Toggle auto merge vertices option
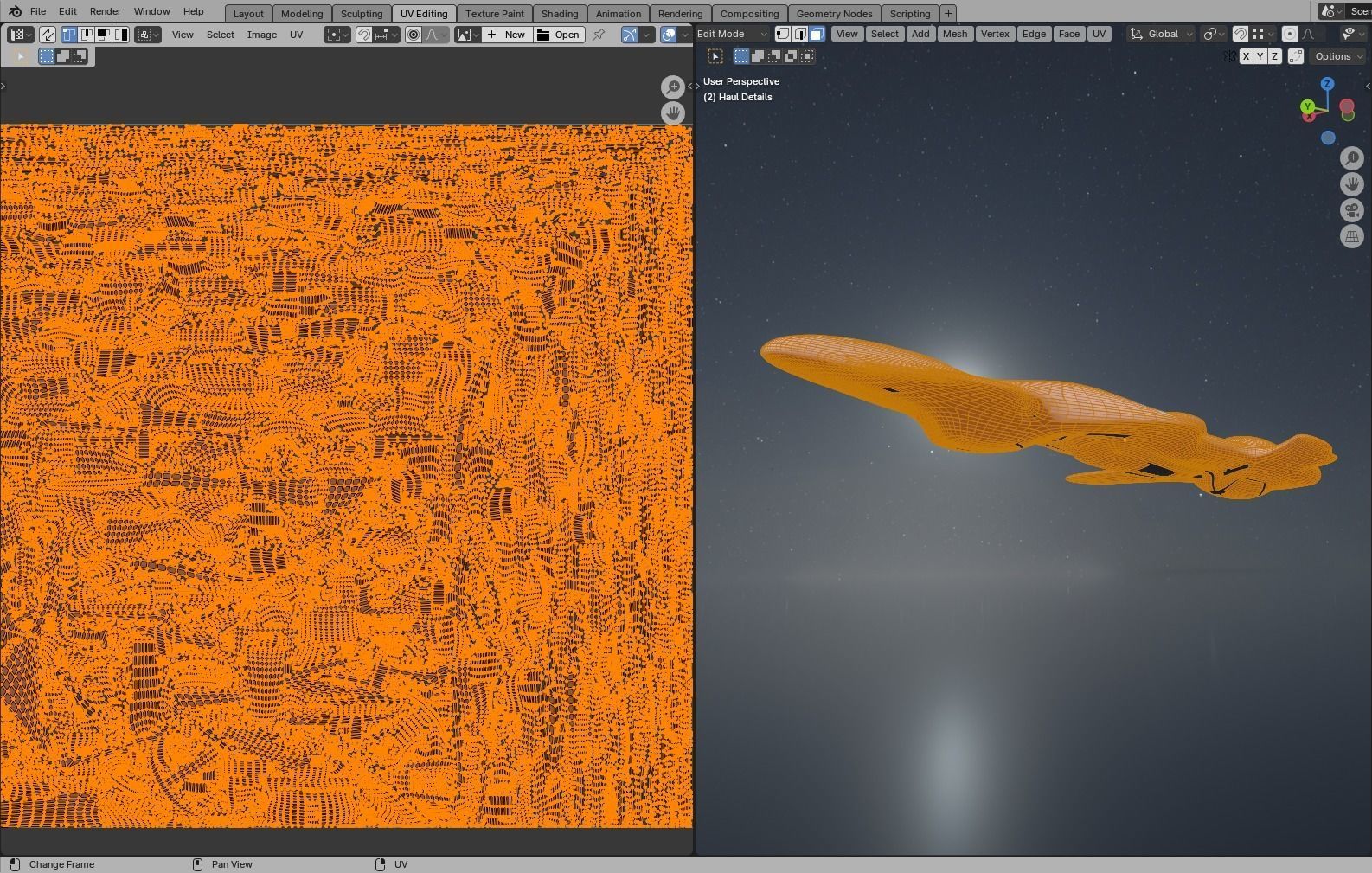 pyautogui.click(x=1296, y=56)
